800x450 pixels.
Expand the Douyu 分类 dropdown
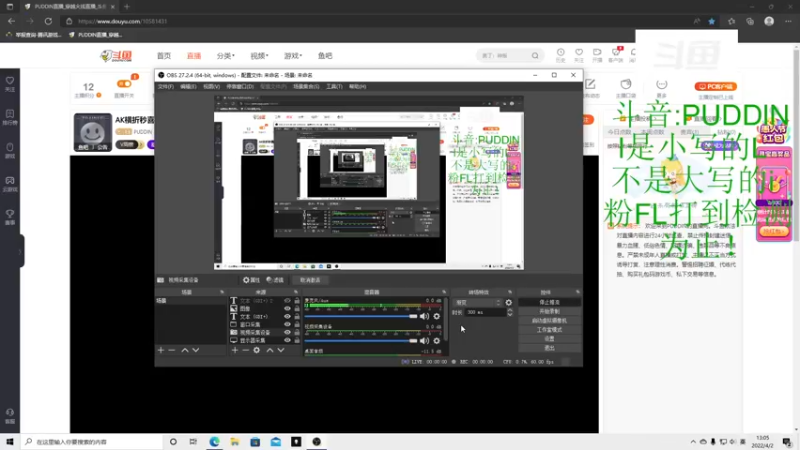click(x=226, y=56)
